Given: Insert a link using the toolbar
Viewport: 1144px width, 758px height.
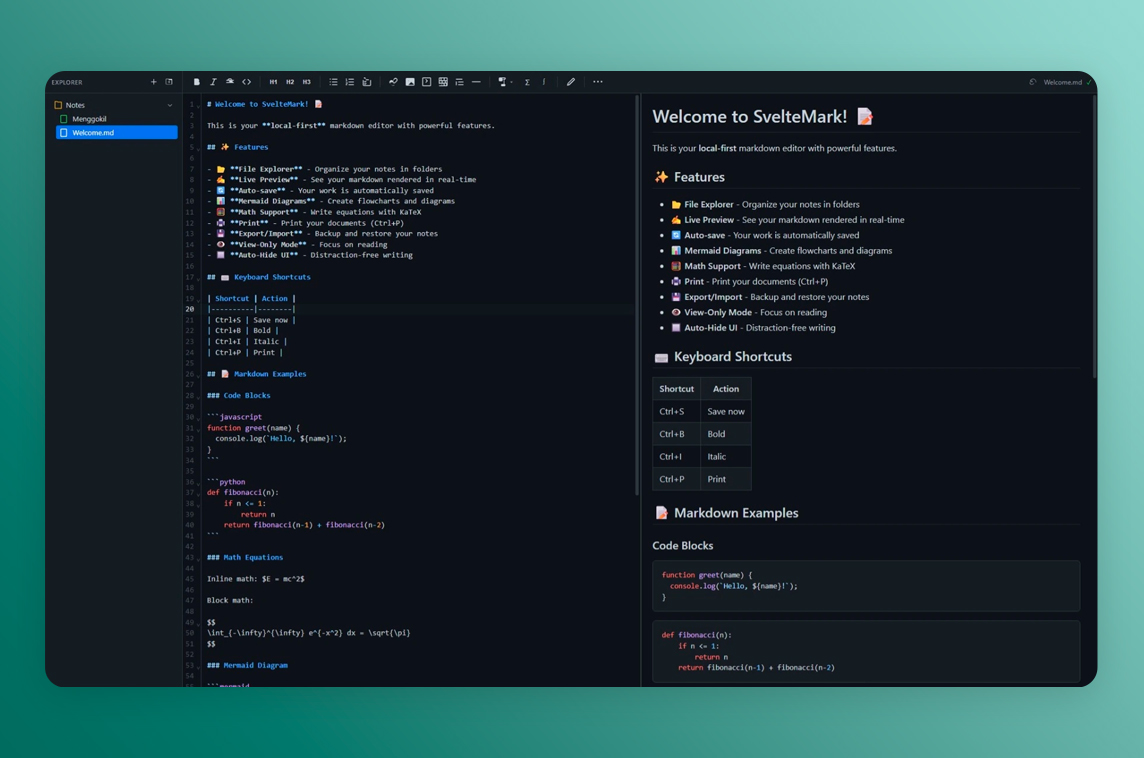Looking at the screenshot, I should pos(393,82).
